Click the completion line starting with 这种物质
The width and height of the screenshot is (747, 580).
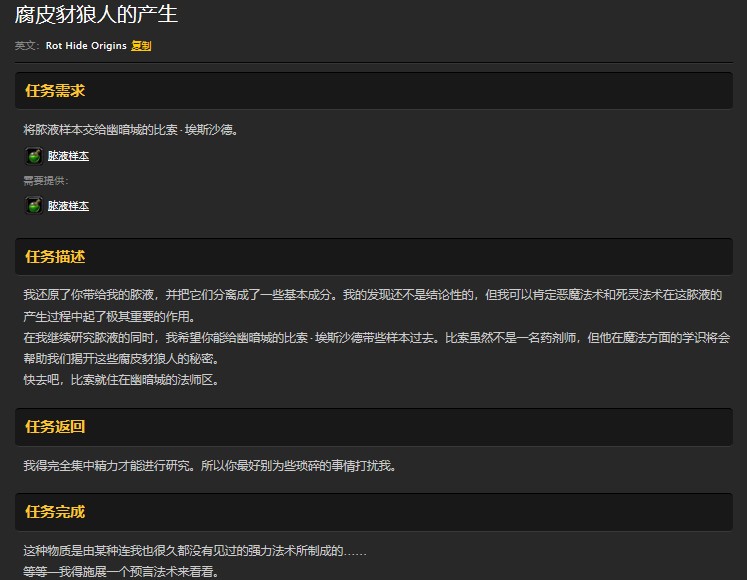click(x=195, y=551)
